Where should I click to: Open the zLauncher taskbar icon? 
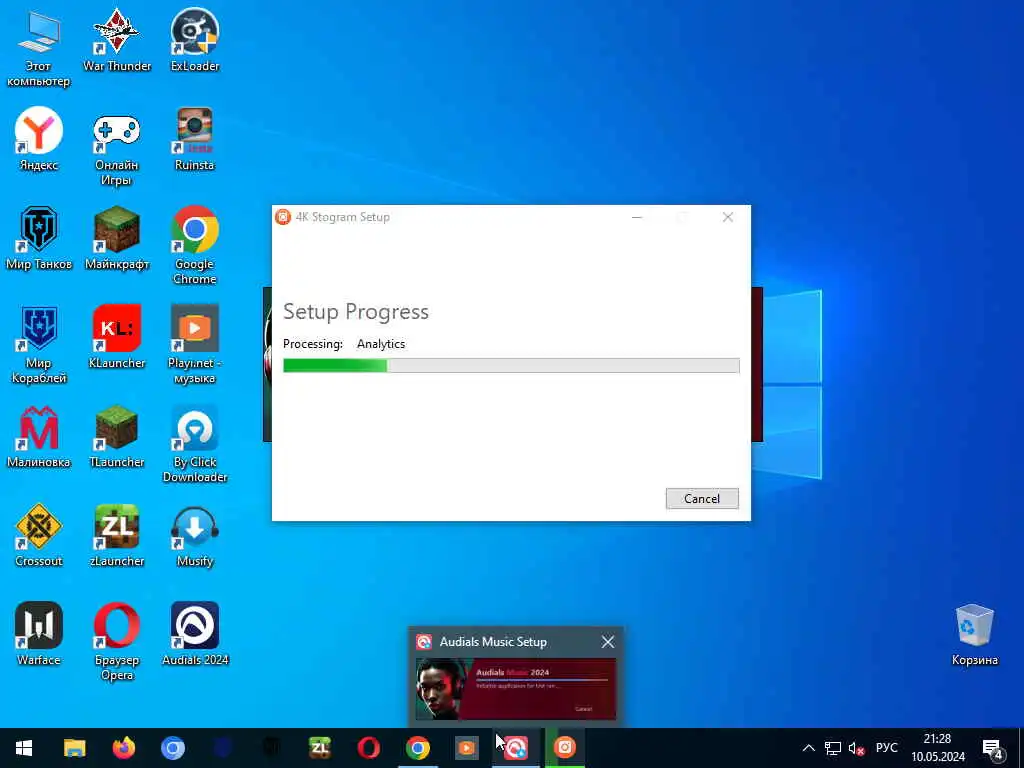[319, 748]
